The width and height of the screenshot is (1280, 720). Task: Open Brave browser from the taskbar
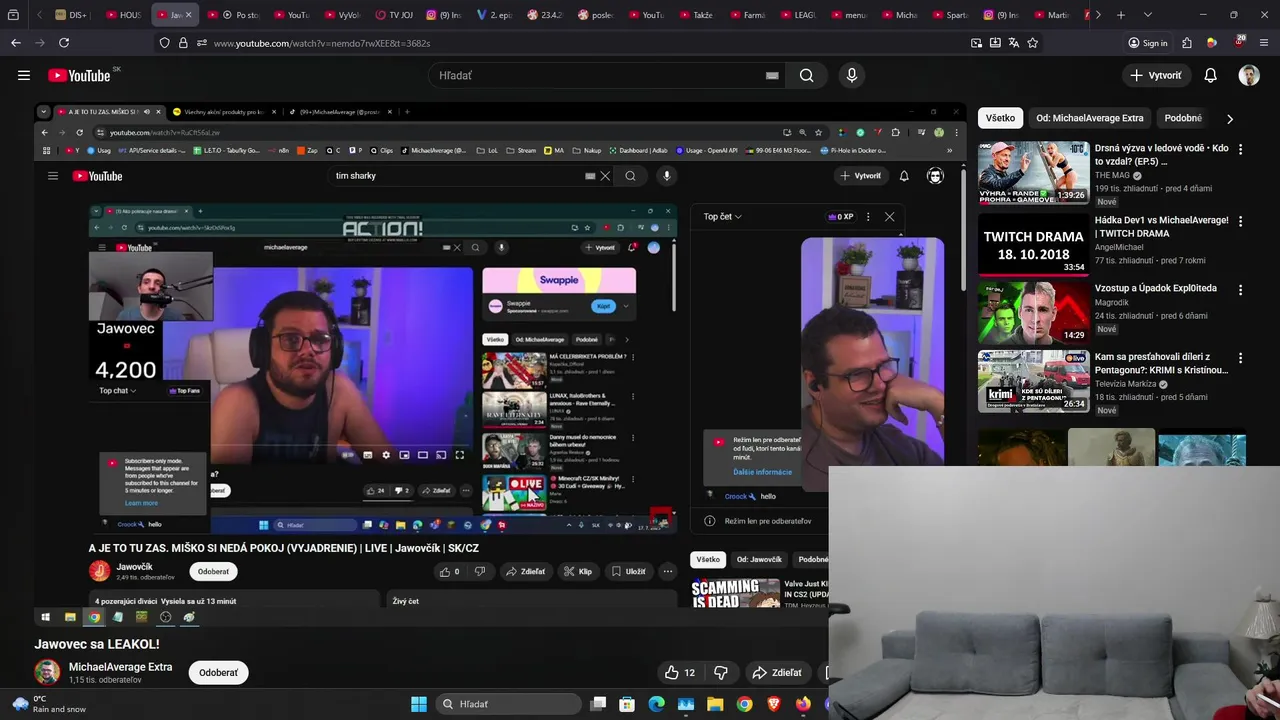click(774, 704)
